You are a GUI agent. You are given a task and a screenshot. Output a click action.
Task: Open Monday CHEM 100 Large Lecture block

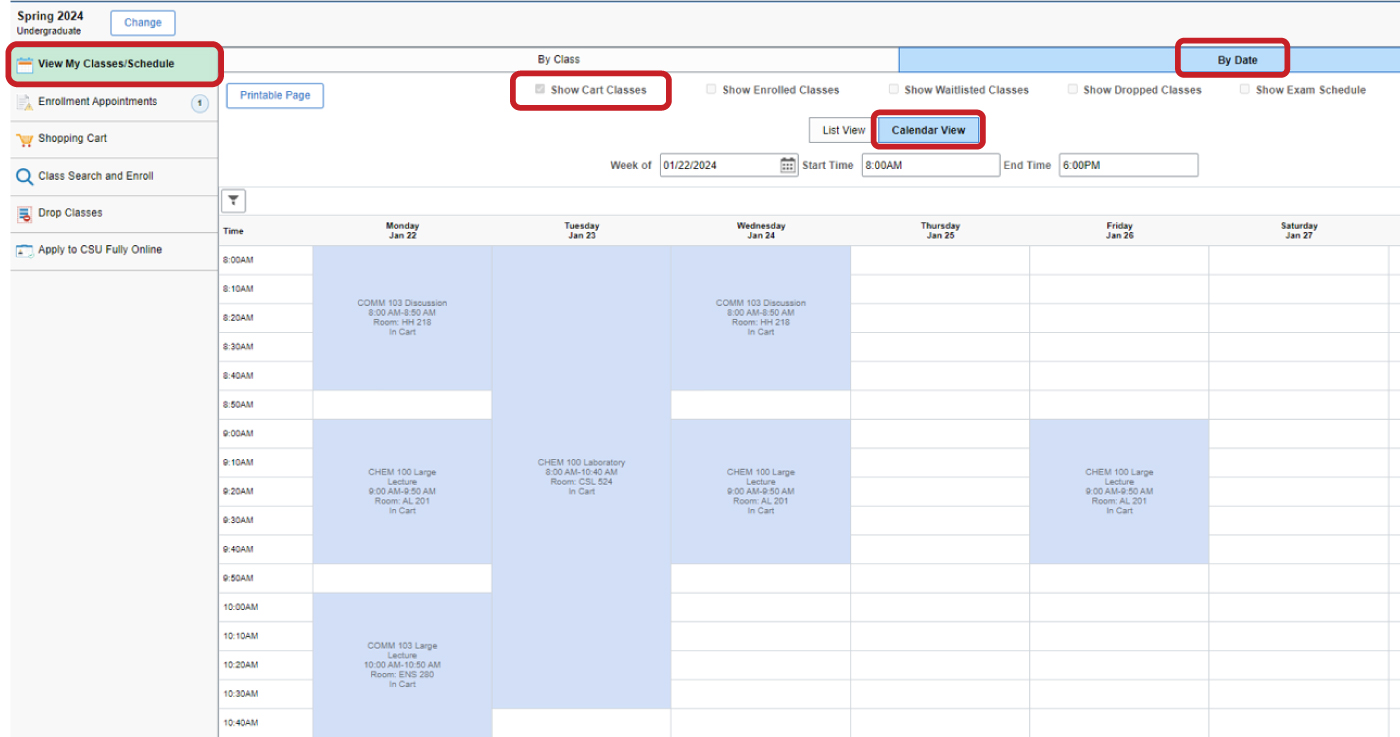tap(402, 491)
